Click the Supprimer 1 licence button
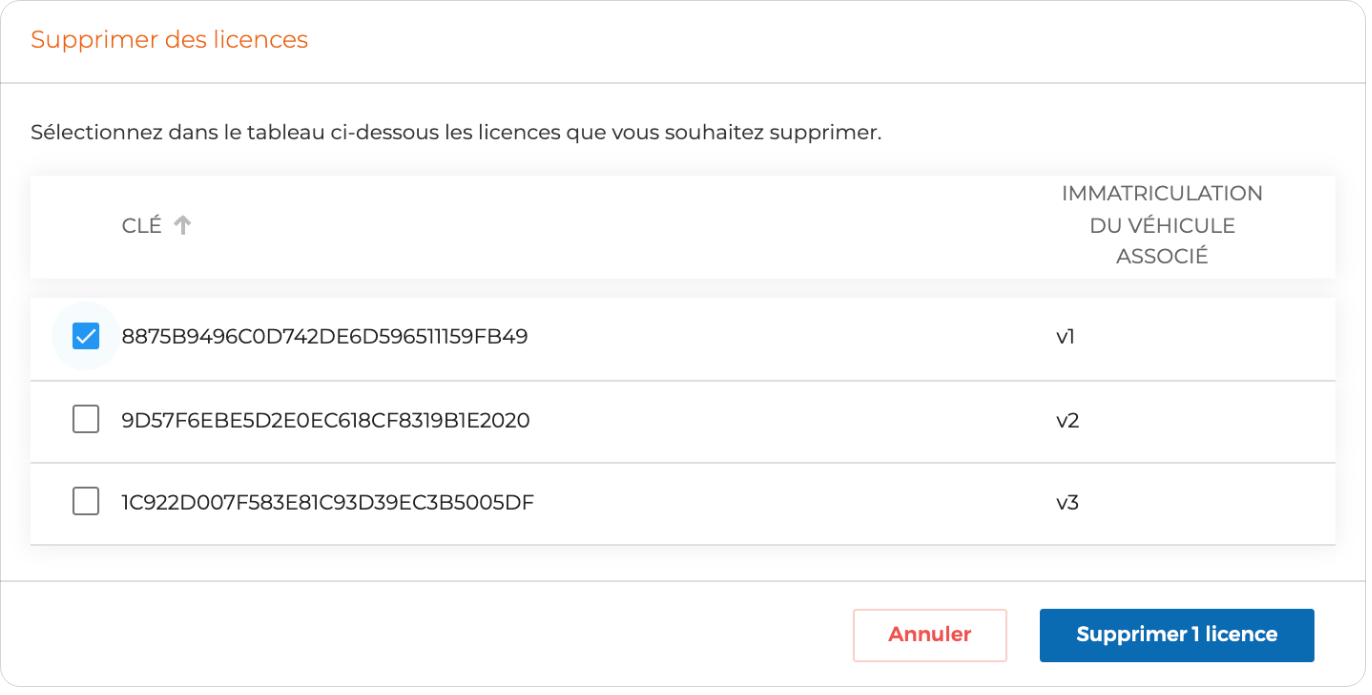Screen dimensions: 1372x695 click(1176, 634)
